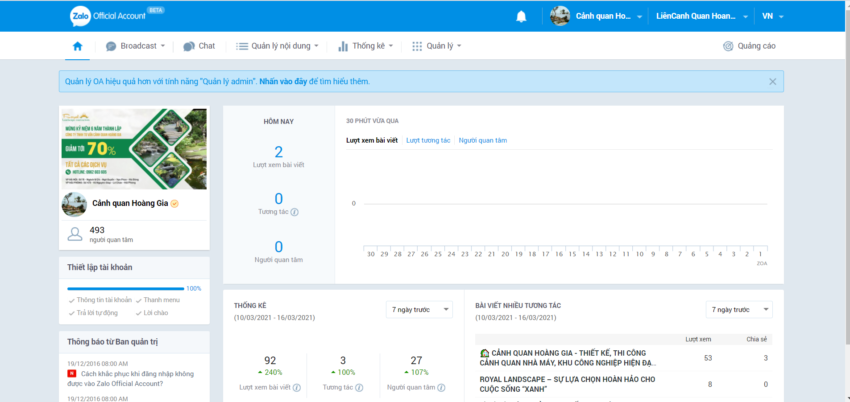
Task: Click the info icon beside Người quan tâm
Action: pyautogui.click(x=309, y=260)
